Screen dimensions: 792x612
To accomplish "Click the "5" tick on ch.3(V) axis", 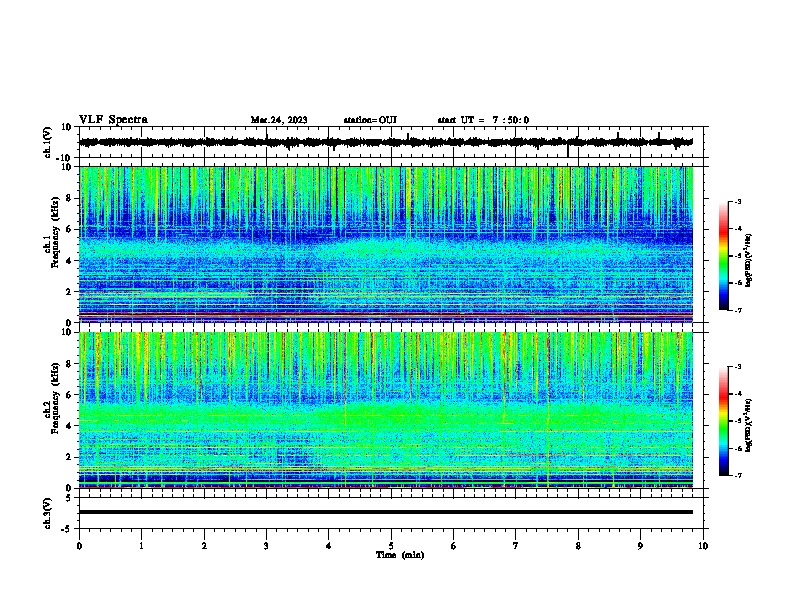I will coord(69,497).
